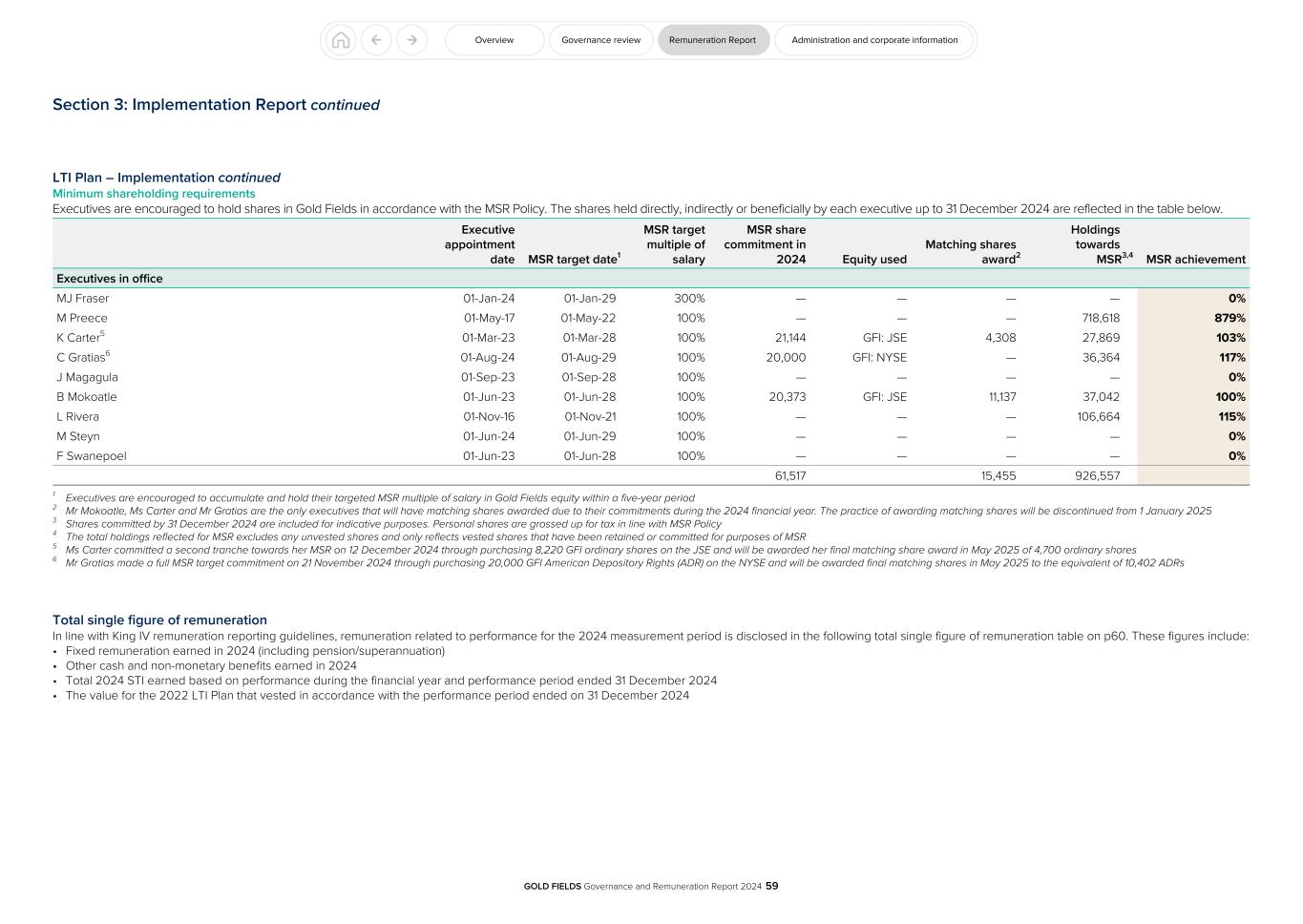The image size is (1303, 924).
Task: Go back using the left arrow icon
Action: point(376,40)
